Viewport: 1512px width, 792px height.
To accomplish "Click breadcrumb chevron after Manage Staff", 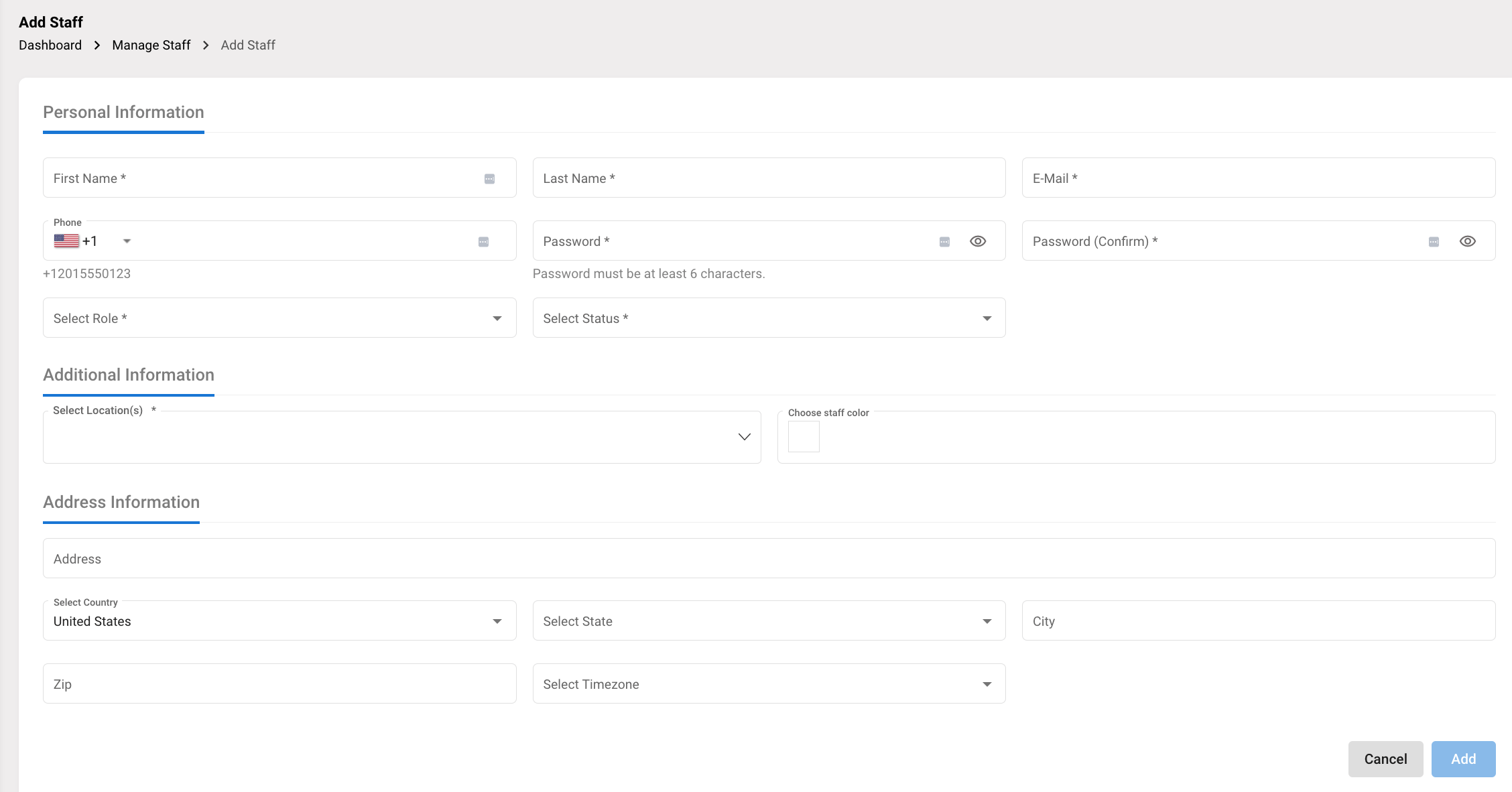I will pyautogui.click(x=206, y=45).
